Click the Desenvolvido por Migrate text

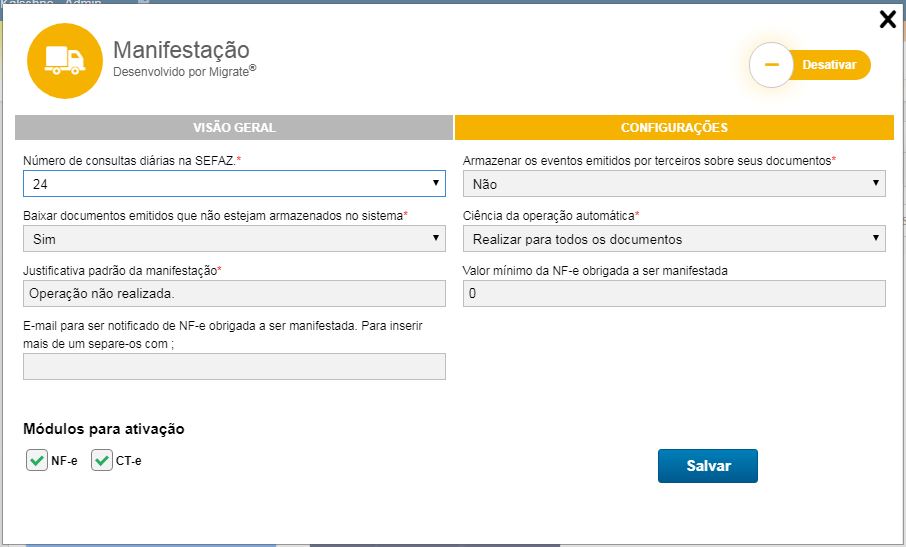(x=186, y=72)
